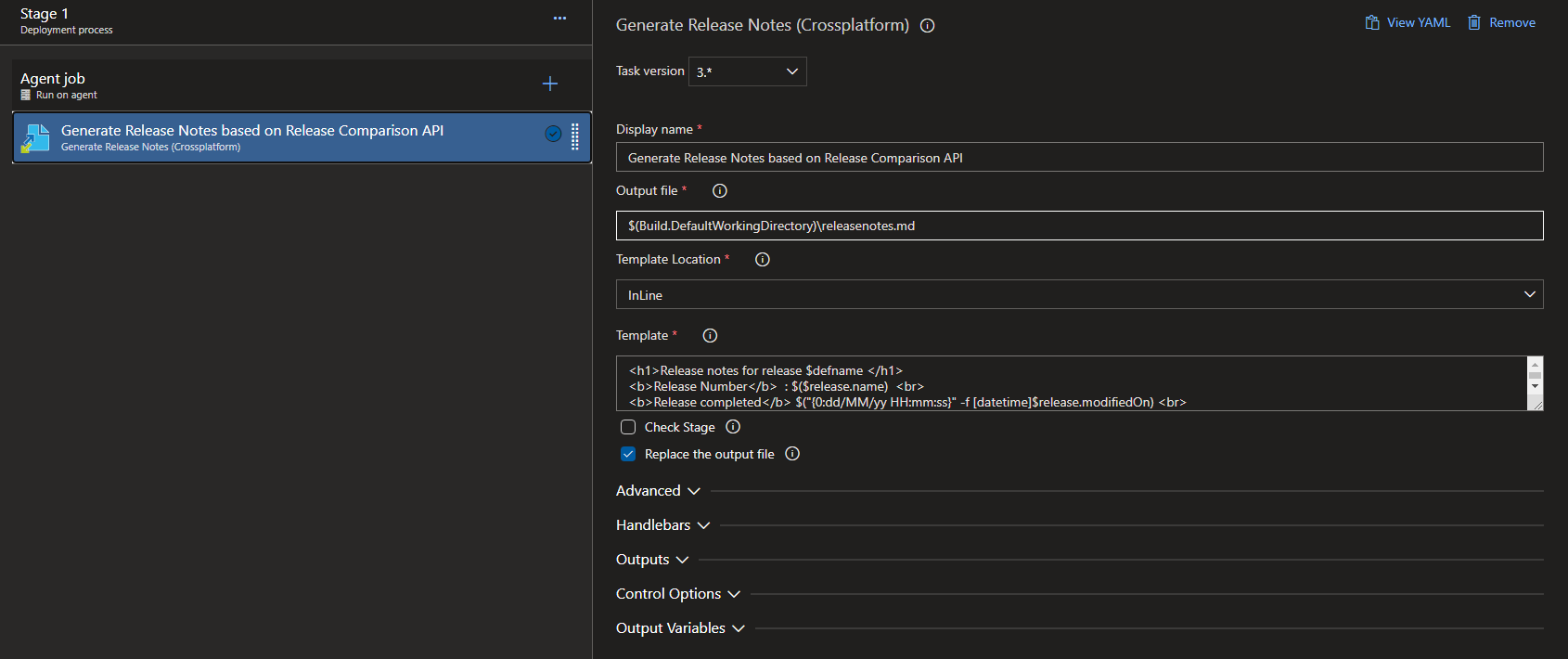This screenshot has height=659, width=1568.
Task: Expand the Output Variables section
Action: (x=680, y=628)
